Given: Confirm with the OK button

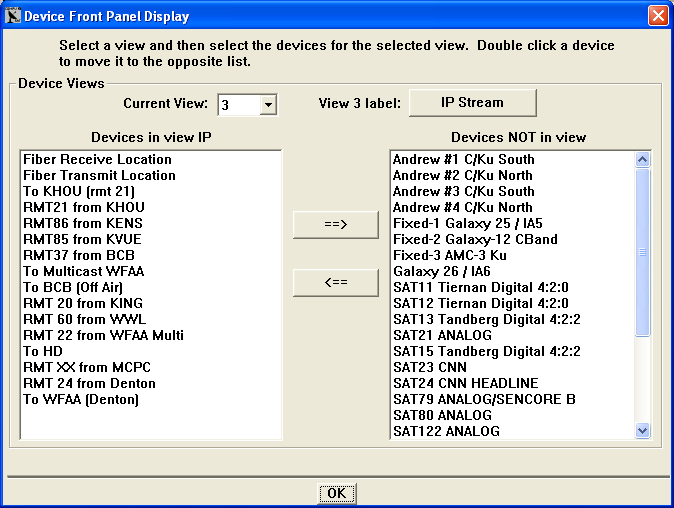Looking at the screenshot, I should tap(337, 493).
